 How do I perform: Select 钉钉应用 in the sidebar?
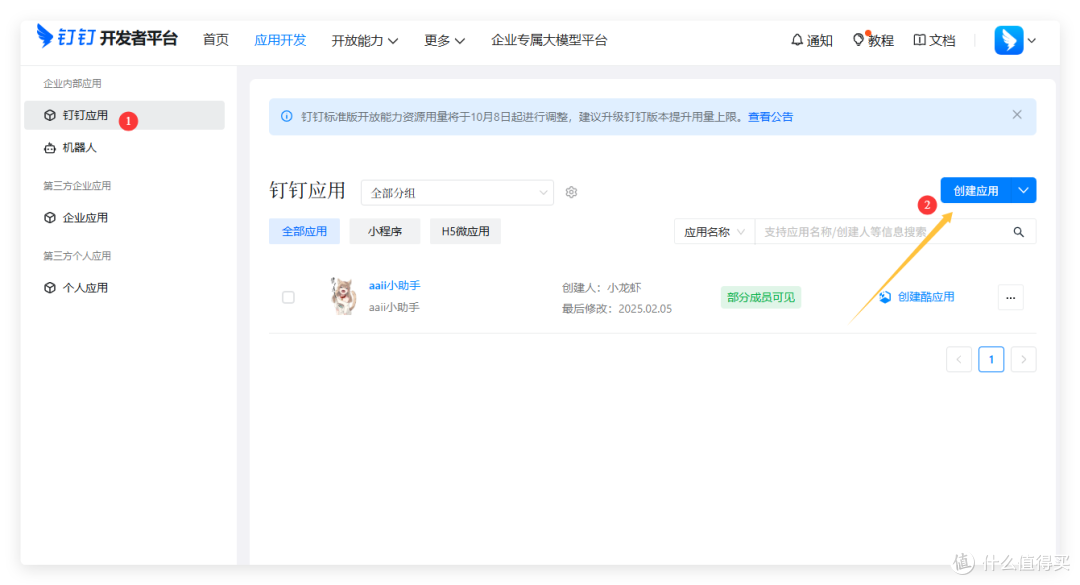125,115
